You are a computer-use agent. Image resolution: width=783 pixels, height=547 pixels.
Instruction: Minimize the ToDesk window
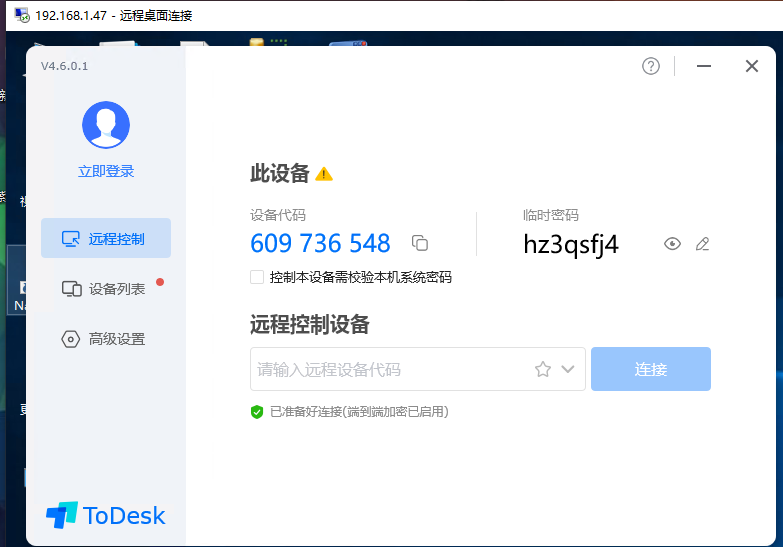[704, 66]
